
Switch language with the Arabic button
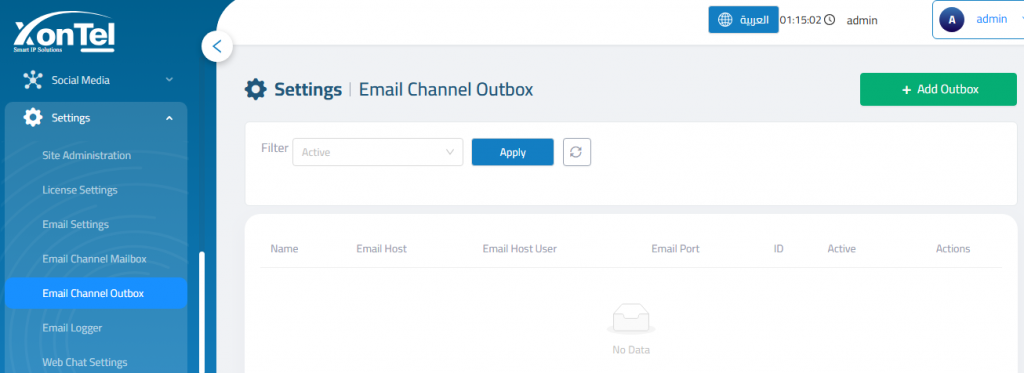[x=743, y=20]
